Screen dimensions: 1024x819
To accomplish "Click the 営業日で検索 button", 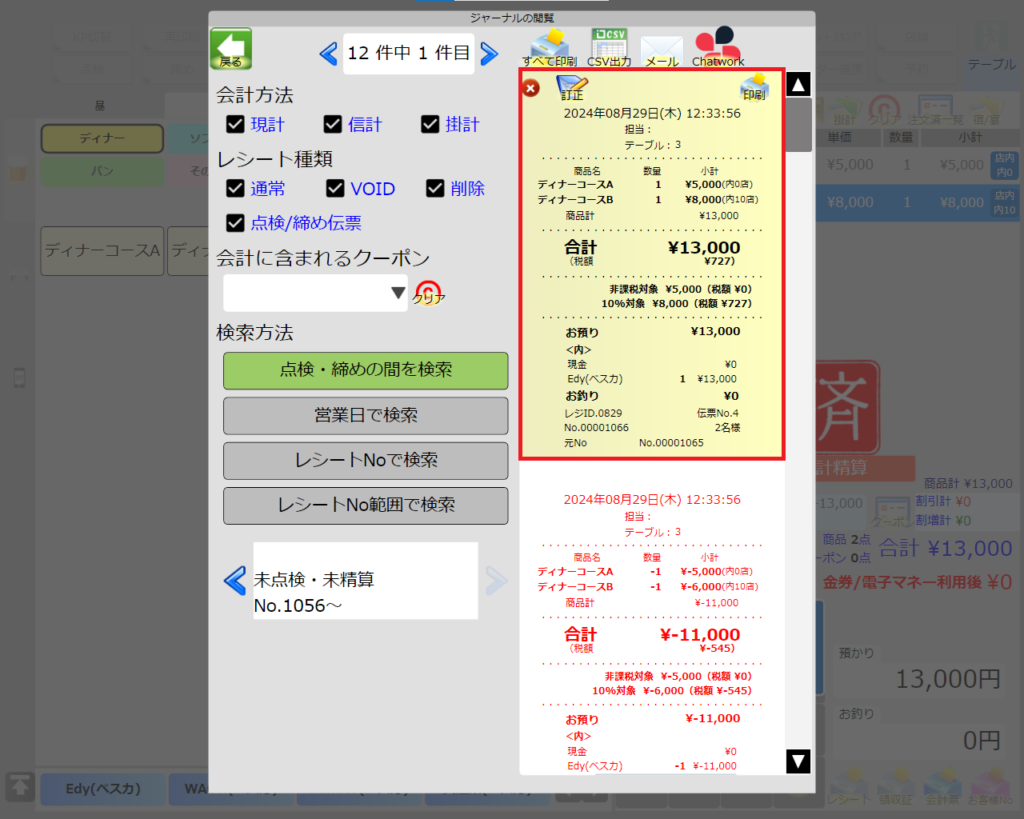I will point(365,415).
